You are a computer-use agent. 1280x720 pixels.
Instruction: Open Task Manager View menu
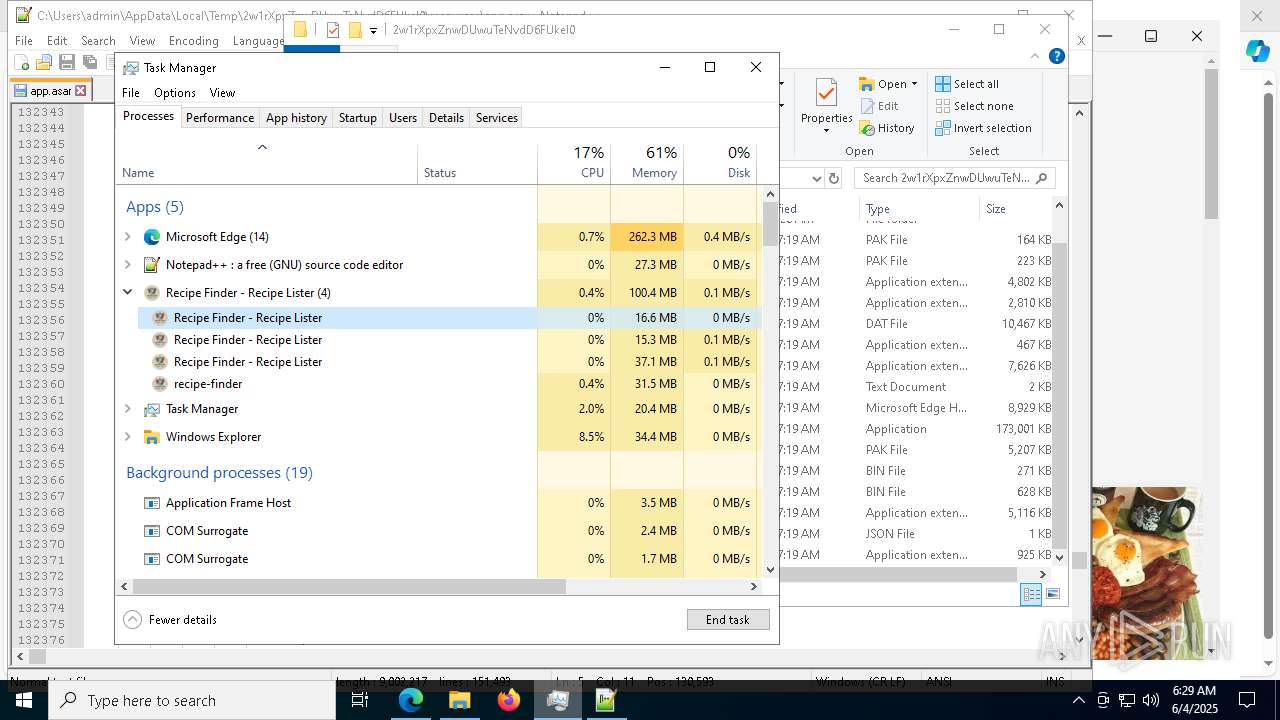tap(222, 93)
